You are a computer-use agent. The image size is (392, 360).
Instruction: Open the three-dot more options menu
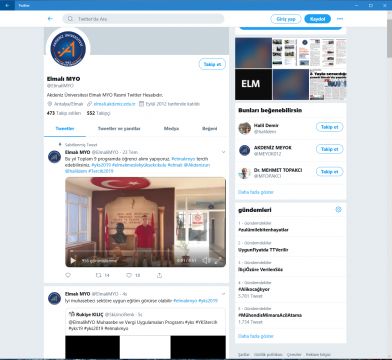[x=340, y=19]
